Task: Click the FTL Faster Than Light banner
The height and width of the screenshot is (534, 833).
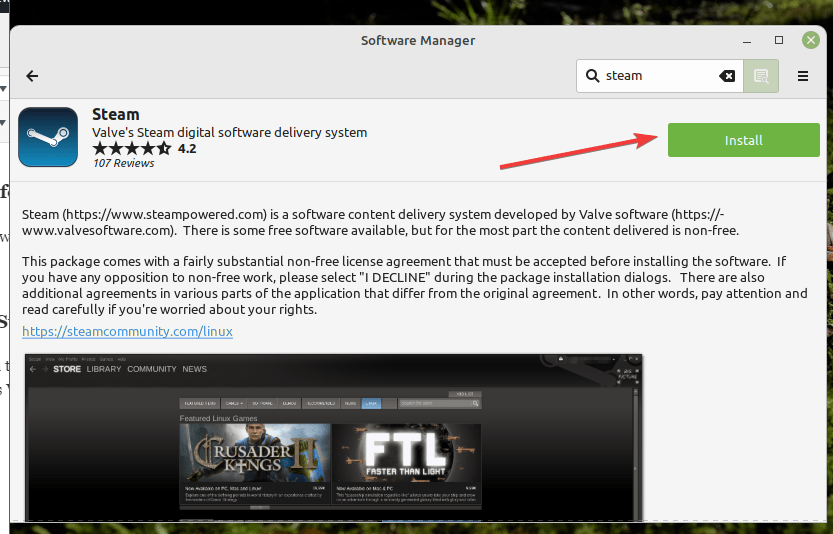Action: tap(407, 453)
